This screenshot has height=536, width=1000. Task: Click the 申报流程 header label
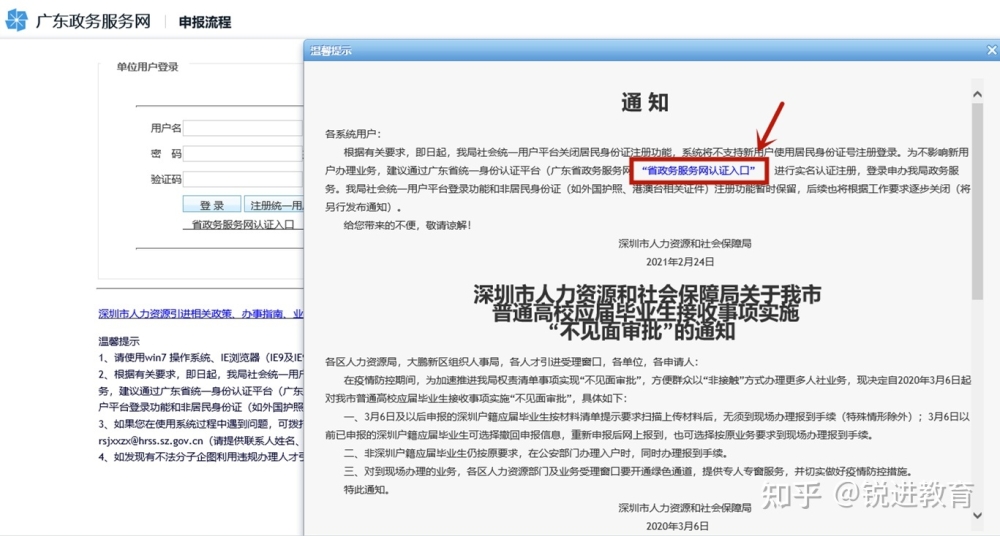pyautogui.click(x=205, y=22)
